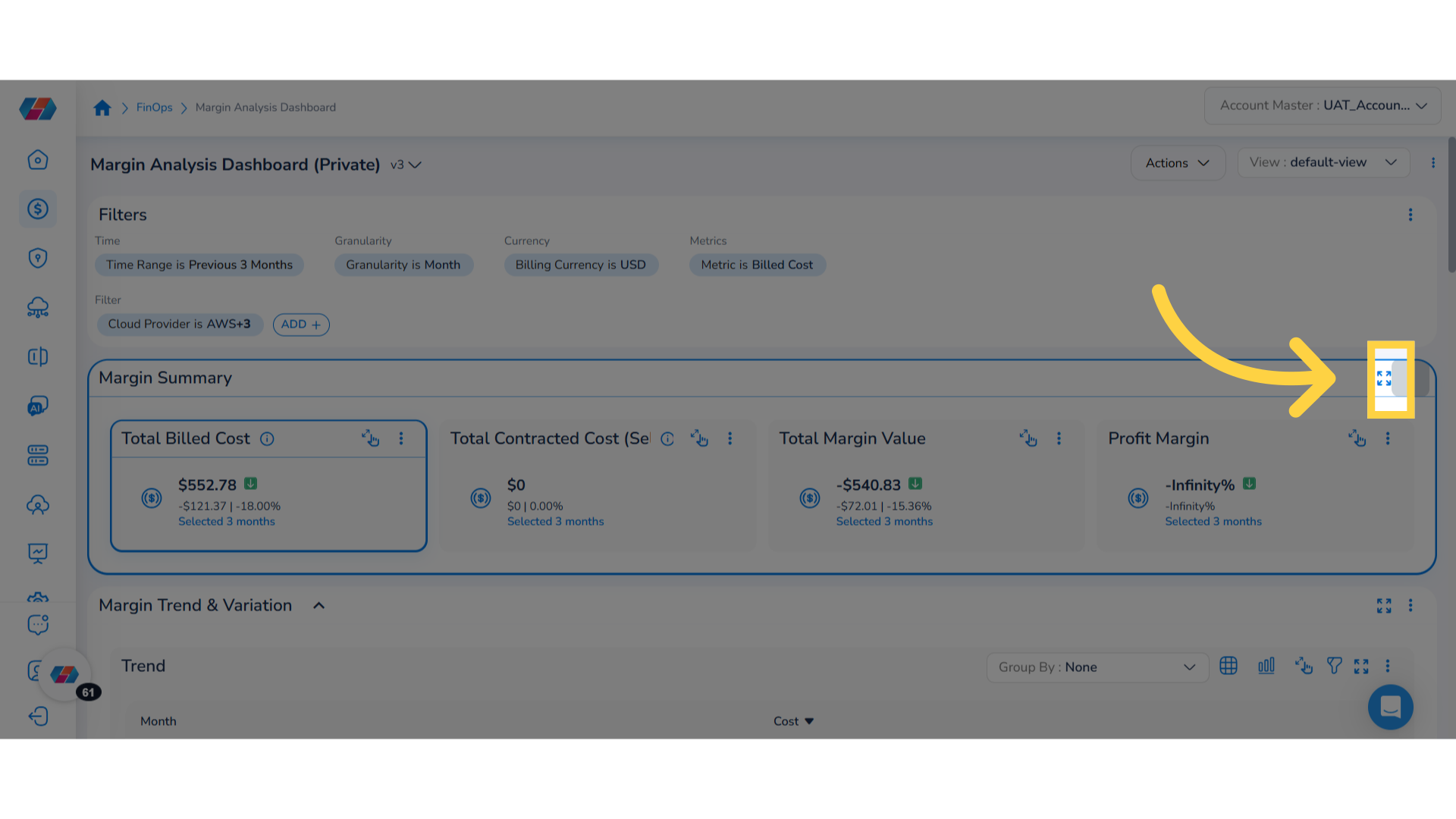
Task: Open the chat support bubble
Action: tap(1391, 708)
